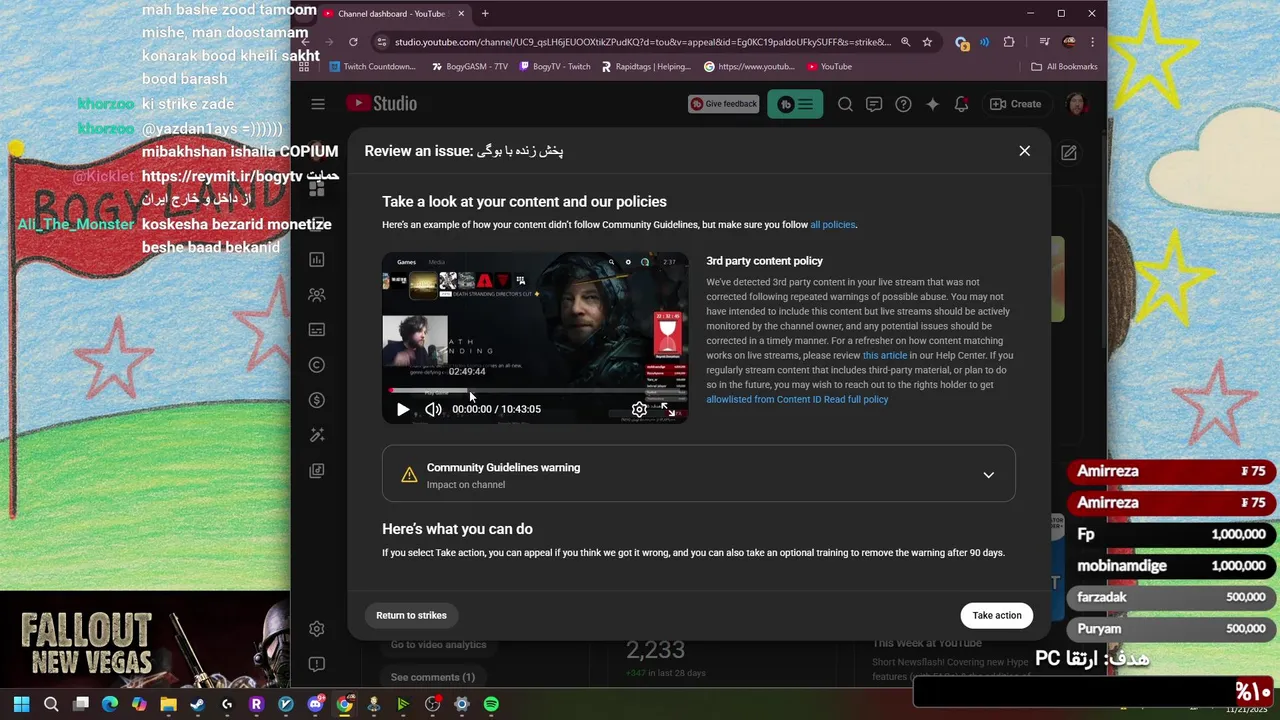Close the Review an issue dialog
The height and width of the screenshot is (720, 1280).
(1024, 151)
